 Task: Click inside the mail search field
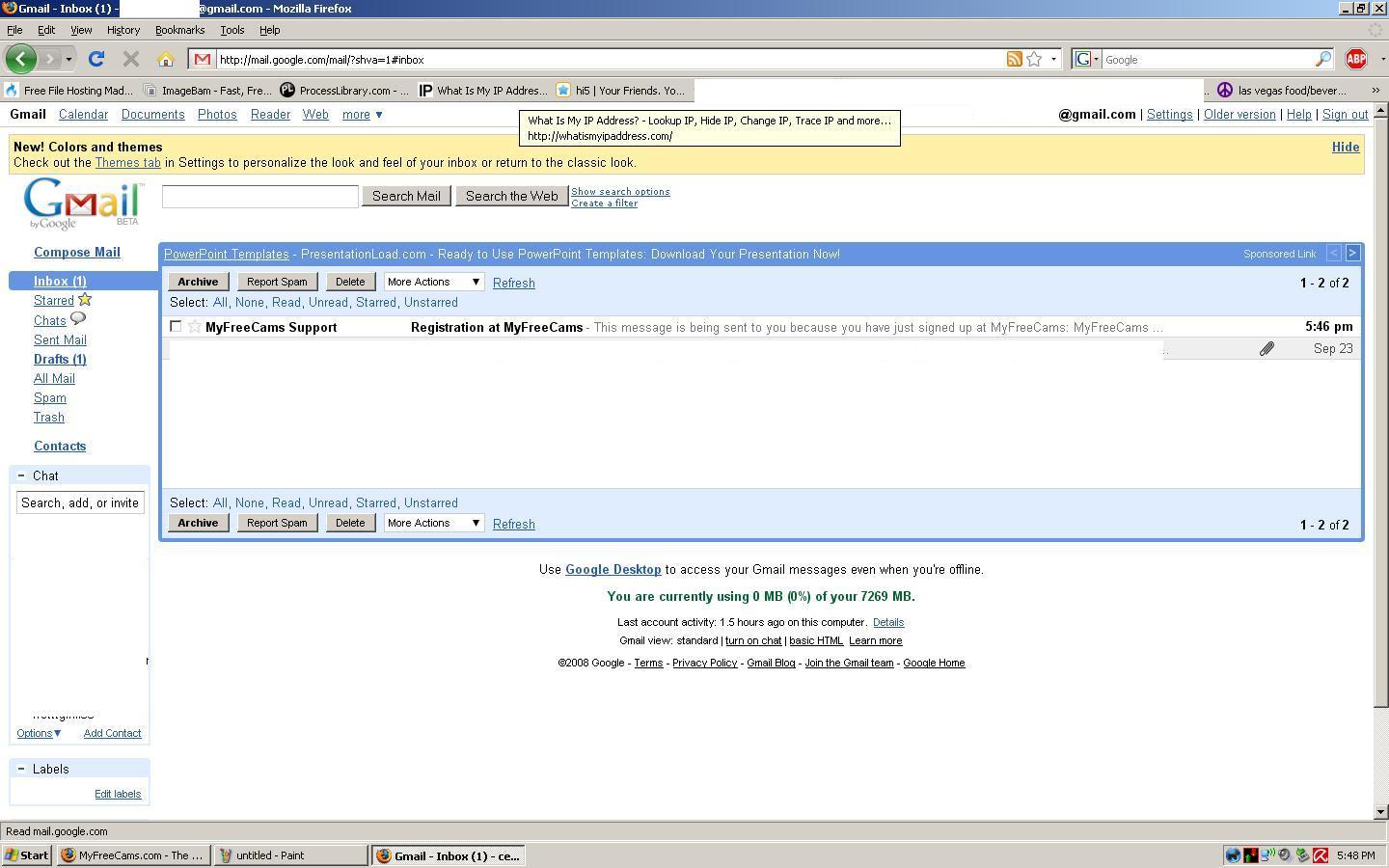click(260, 196)
